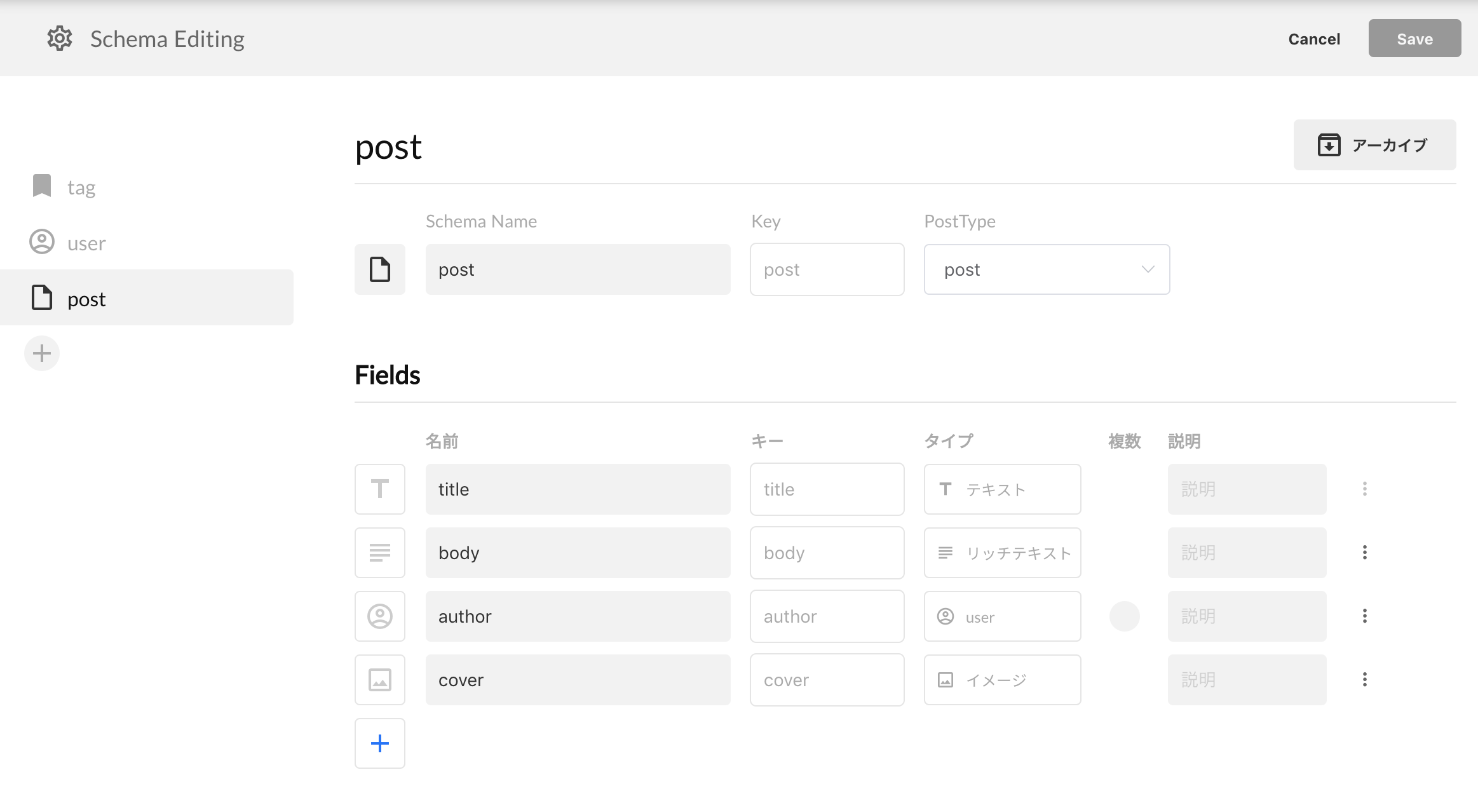
Task: Click the settings gear icon beside Schema Editing
Action: [x=60, y=39]
